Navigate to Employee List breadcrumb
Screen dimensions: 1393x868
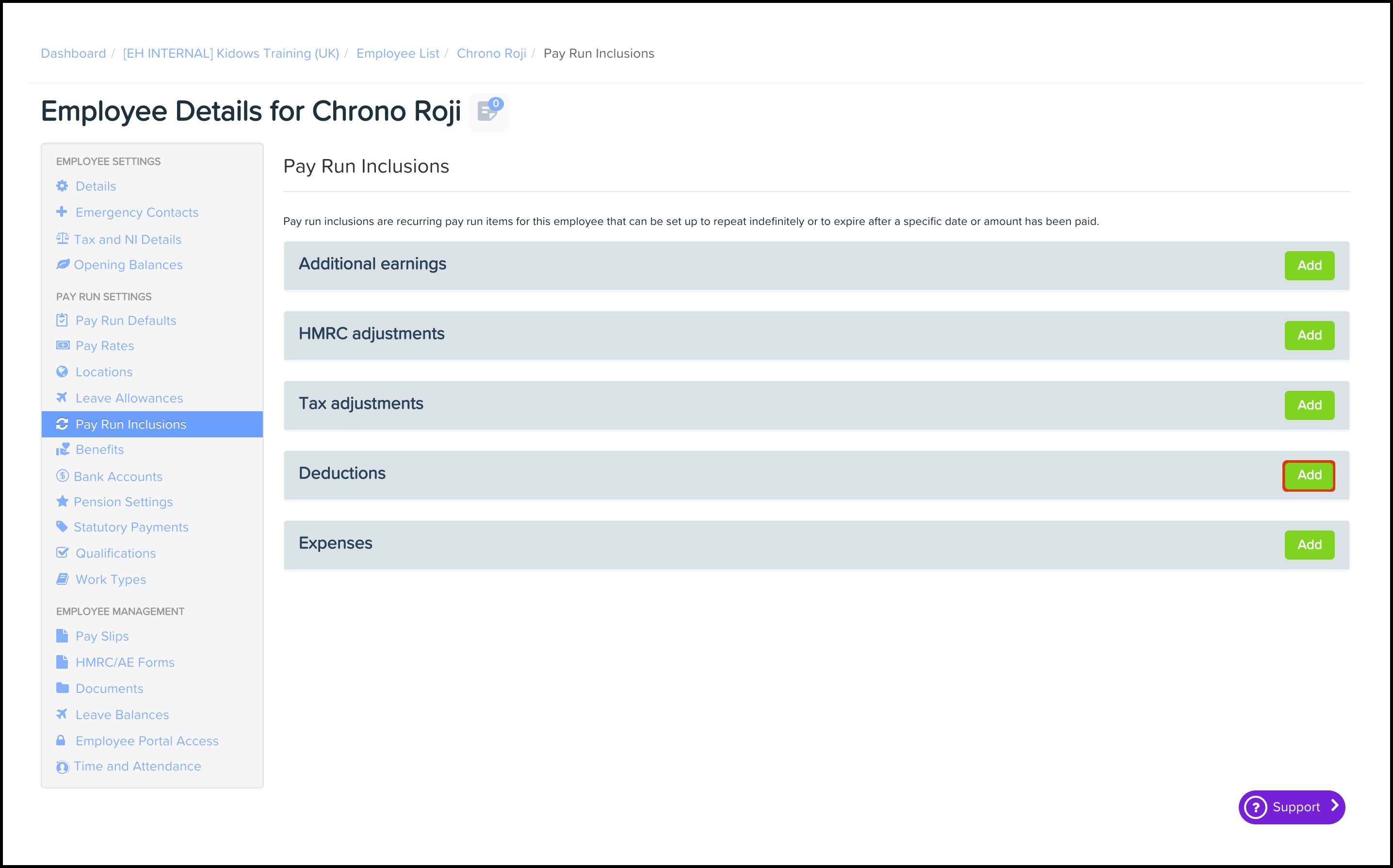pos(397,53)
